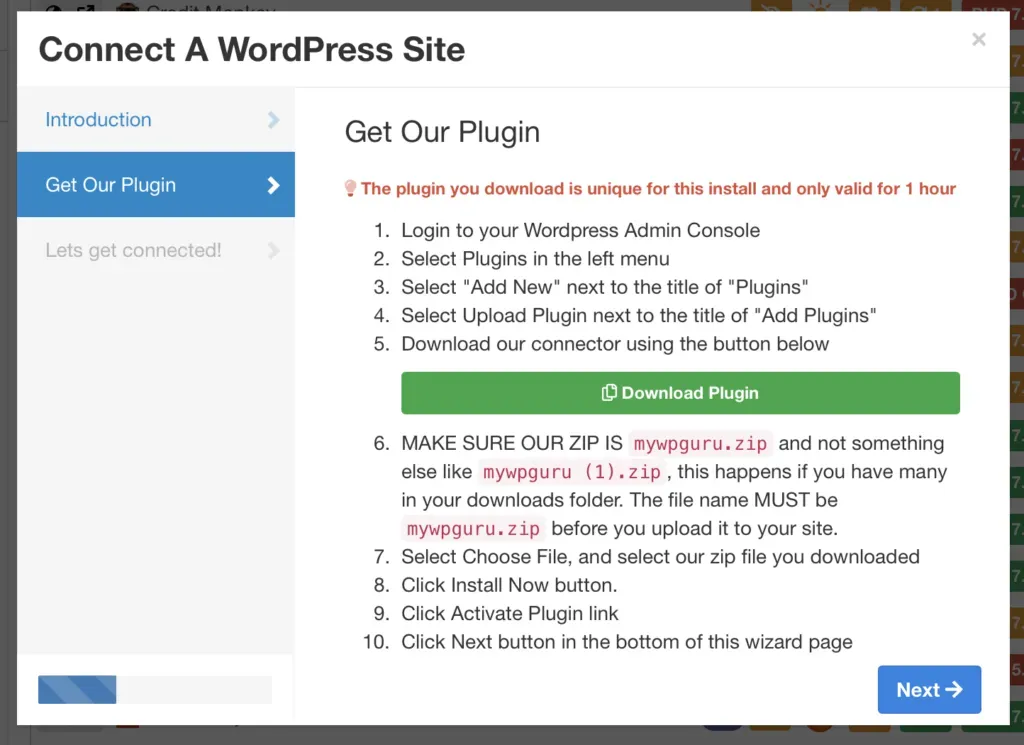Click the progress bar in the bottom-left corner

(155, 689)
